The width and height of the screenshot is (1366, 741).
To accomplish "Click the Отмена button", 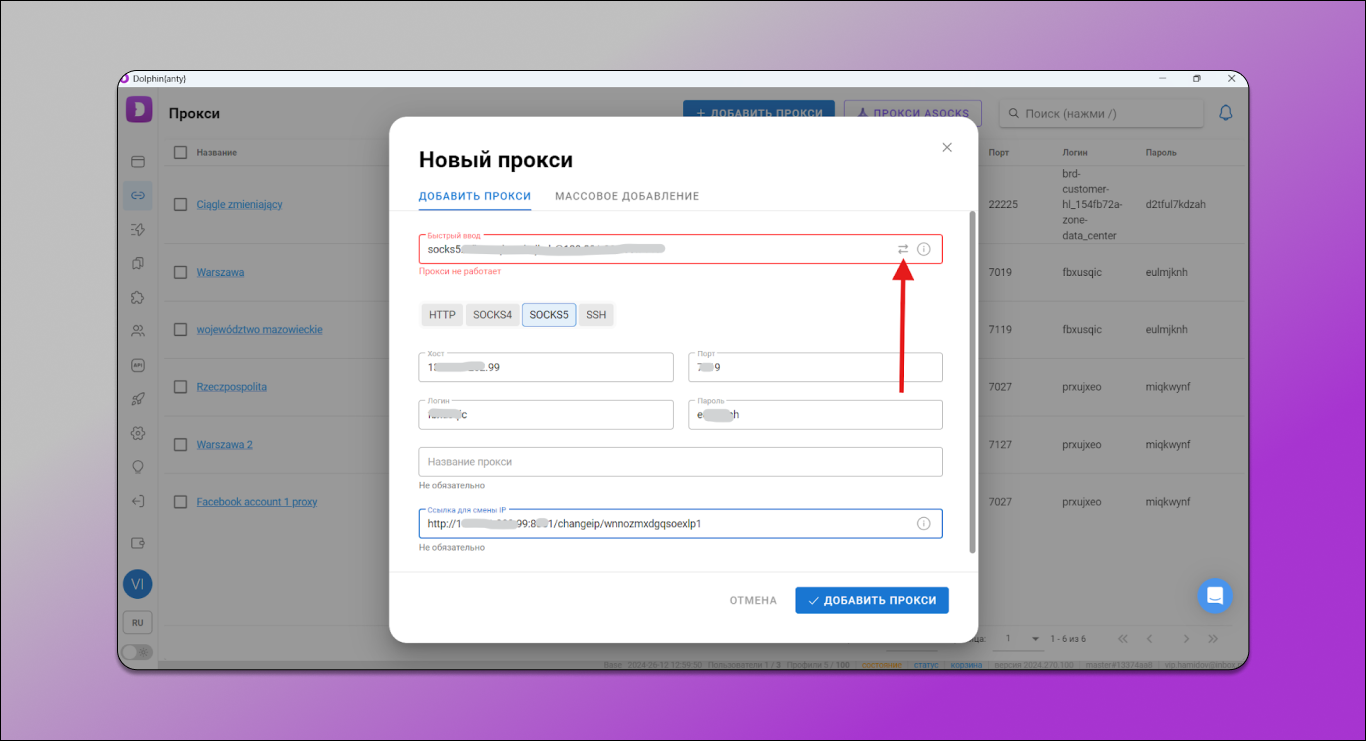I will click(x=753, y=600).
